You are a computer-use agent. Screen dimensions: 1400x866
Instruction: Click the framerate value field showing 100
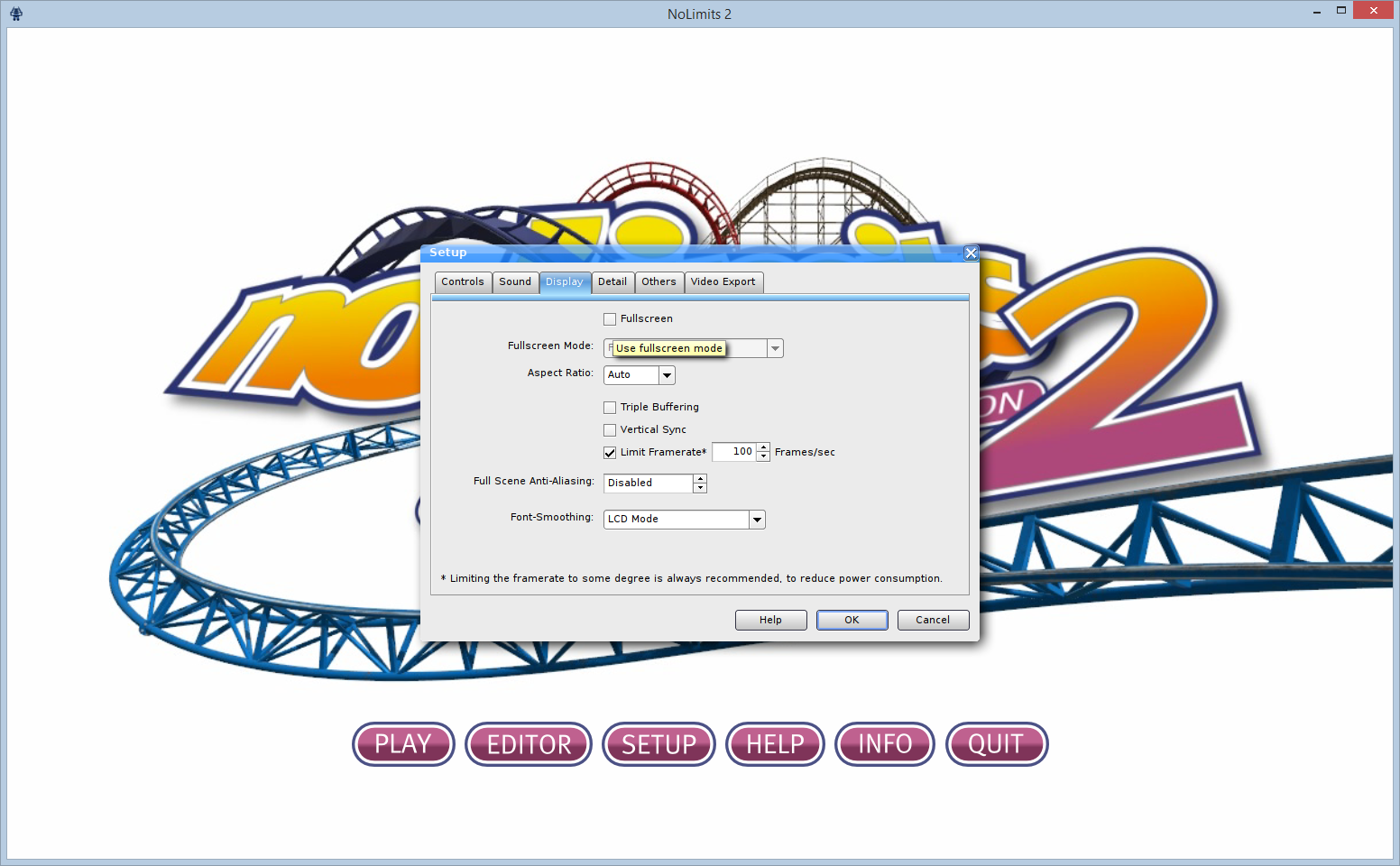(x=734, y=452)
